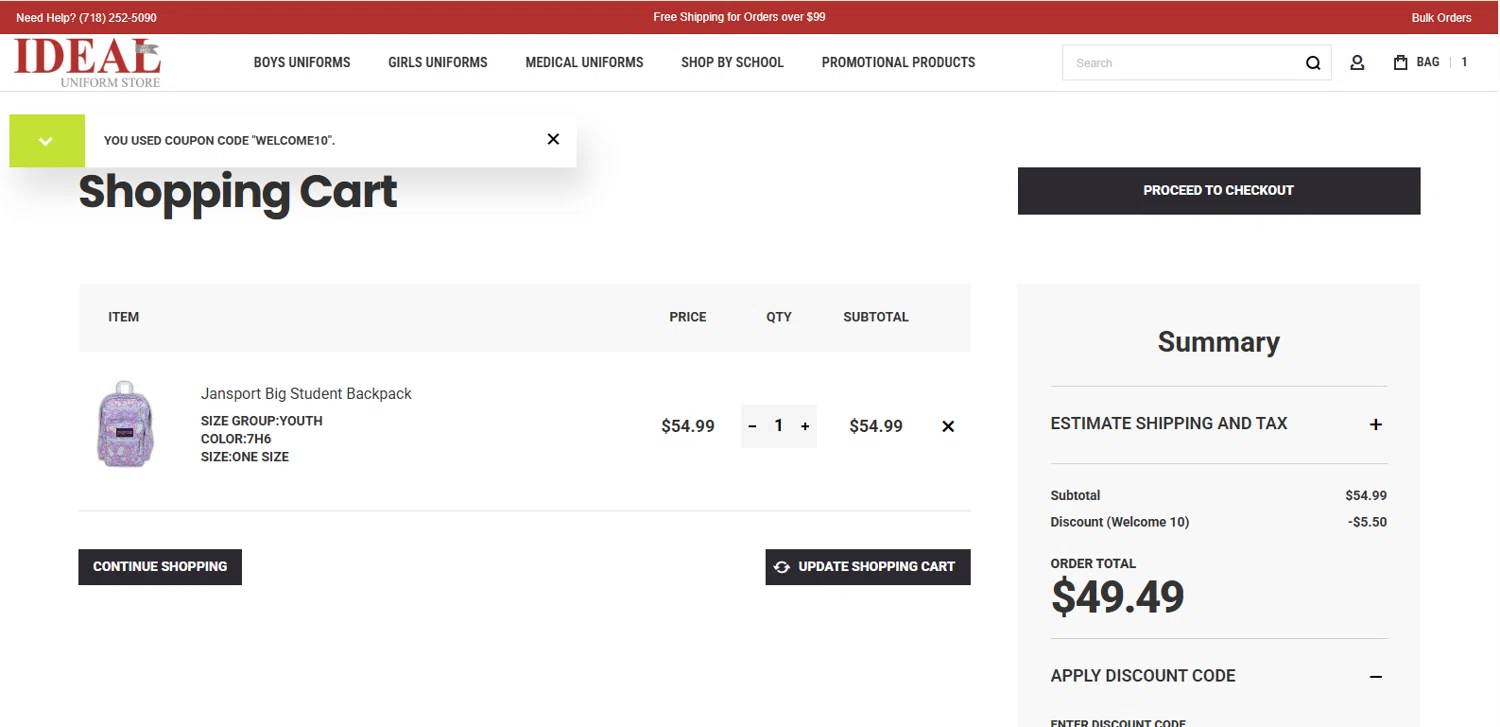Open Jansport Big Student Backpack link
The image size is (1500, 727).
click(306, 394)
